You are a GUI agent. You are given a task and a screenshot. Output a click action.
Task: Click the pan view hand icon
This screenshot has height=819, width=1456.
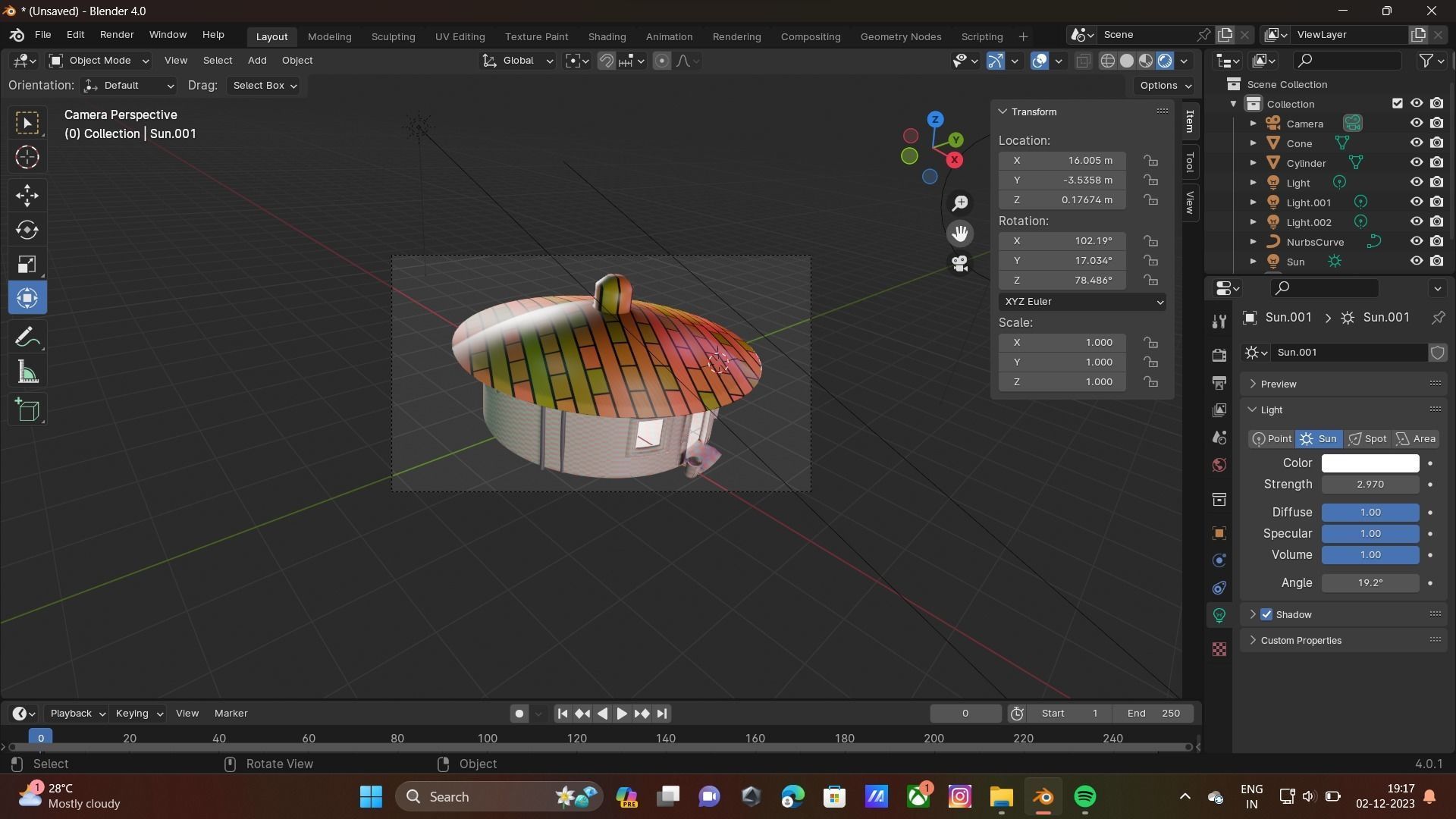pyautogui.click(x=960, y=233)
